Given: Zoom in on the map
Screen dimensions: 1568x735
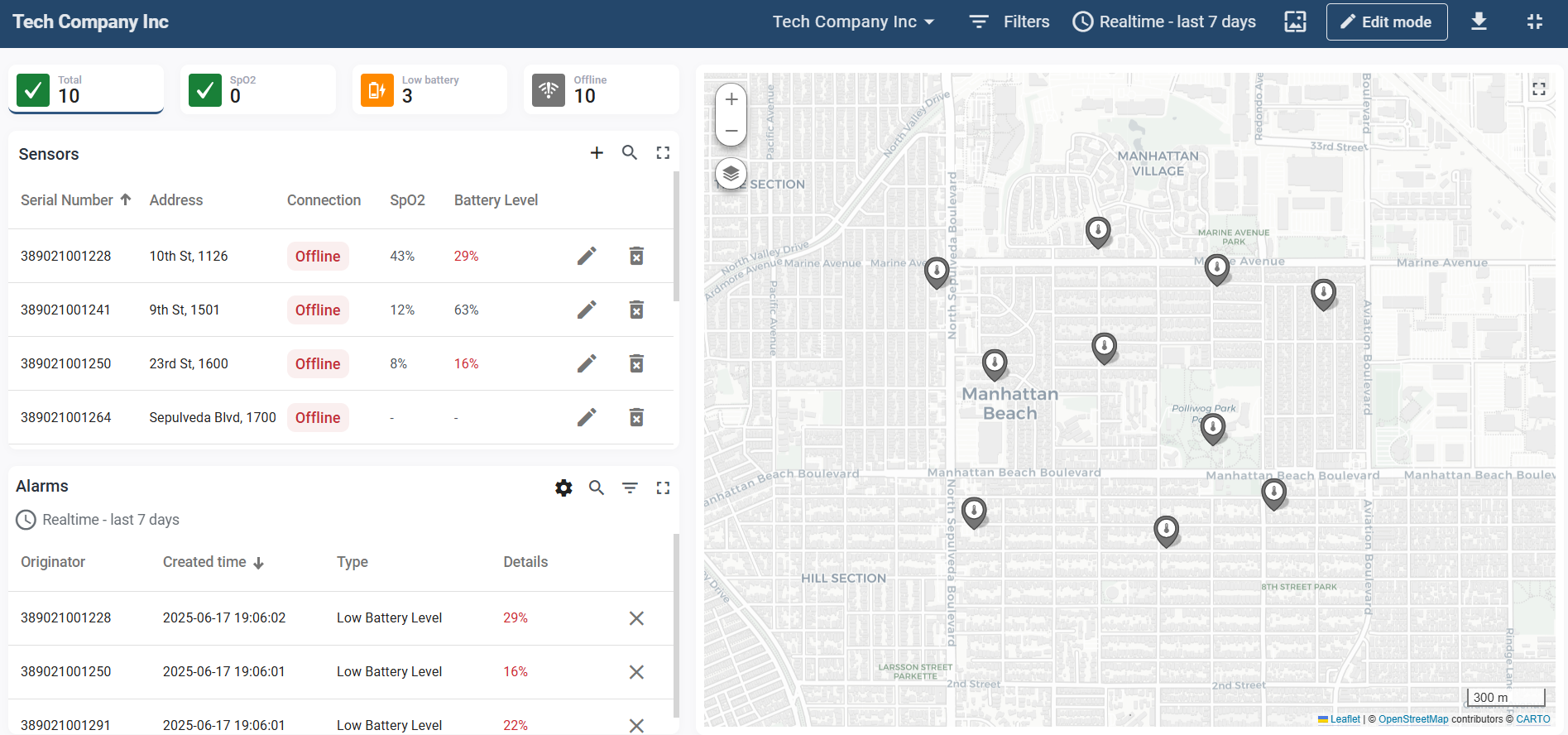Looking at the screenshot, I should pos(731,99).
